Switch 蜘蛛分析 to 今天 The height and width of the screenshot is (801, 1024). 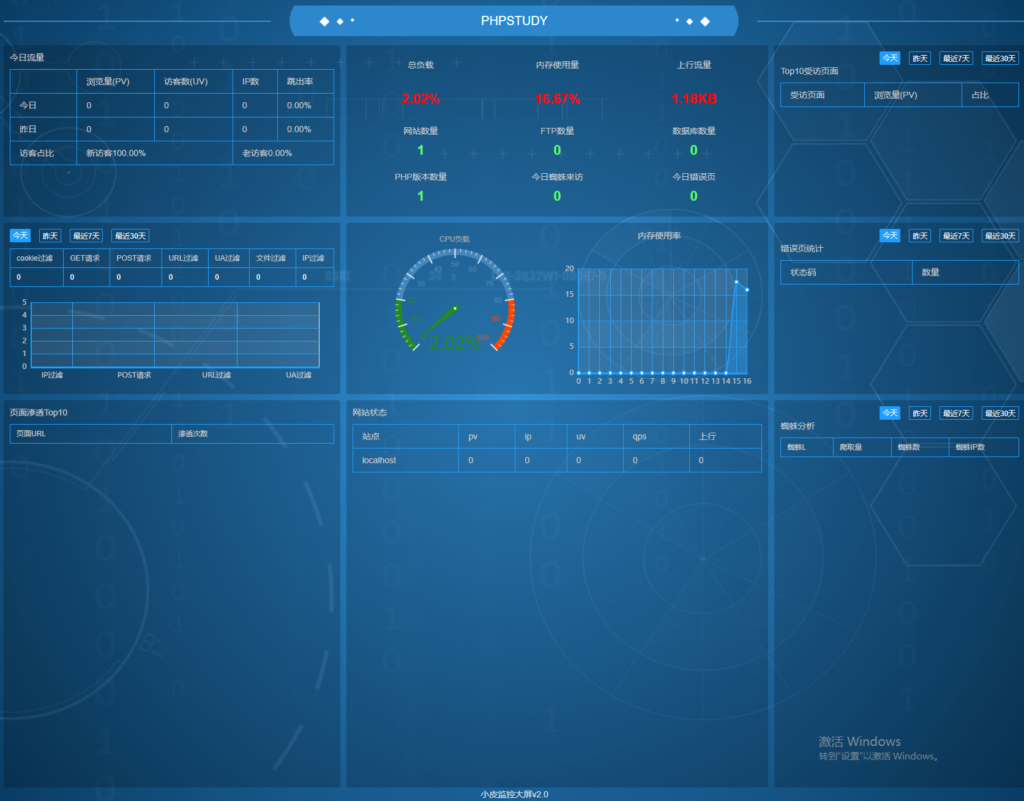889,413
